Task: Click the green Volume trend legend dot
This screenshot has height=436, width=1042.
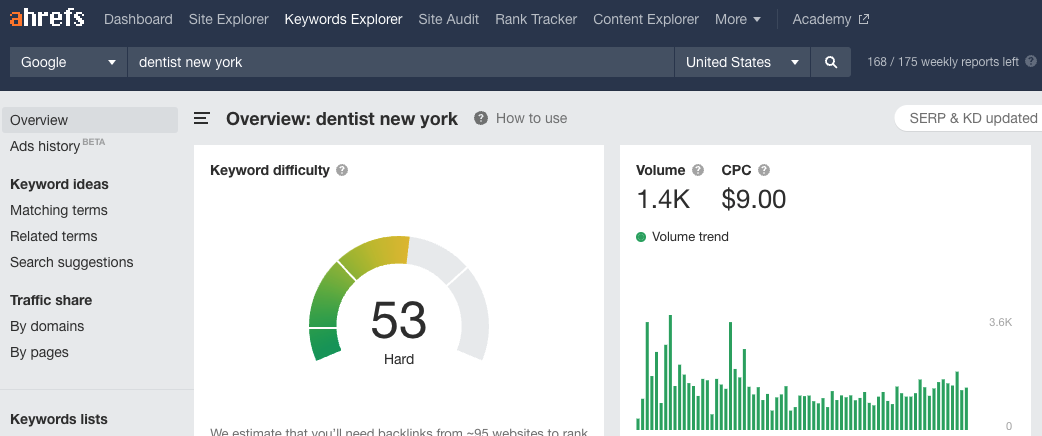Action: [641, 237]
